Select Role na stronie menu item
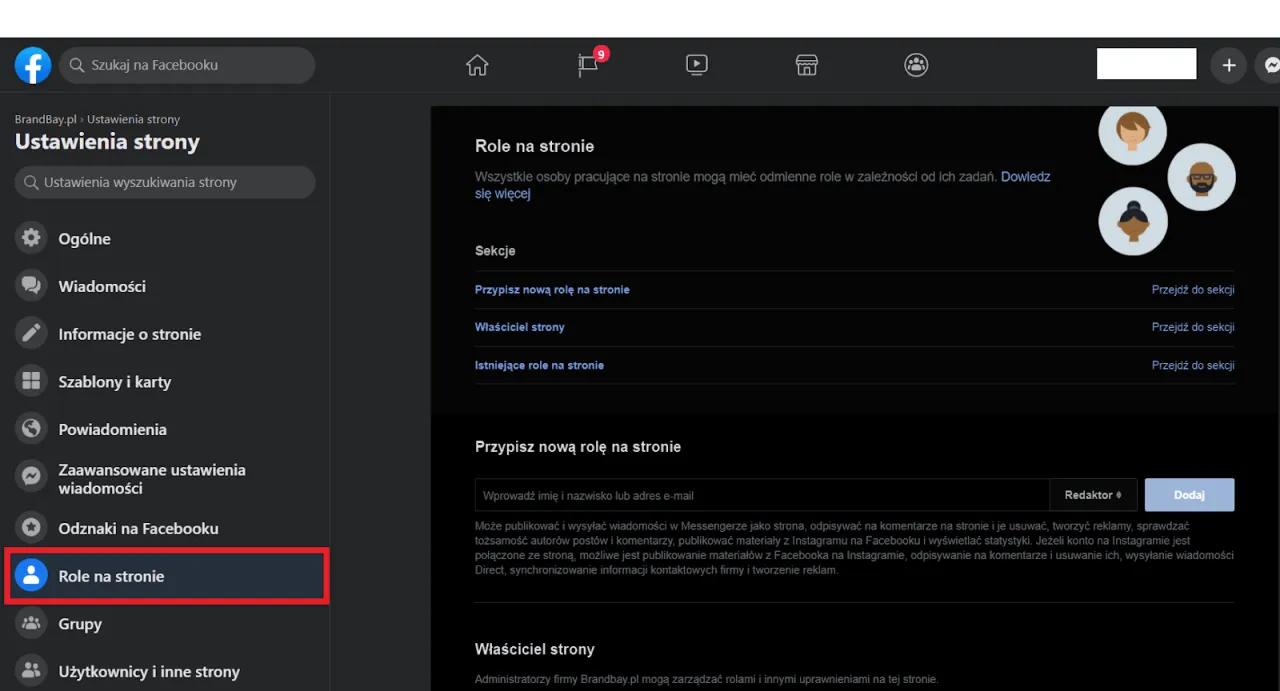Viewport: 1280px width, 691px height. tap(111, 576)
